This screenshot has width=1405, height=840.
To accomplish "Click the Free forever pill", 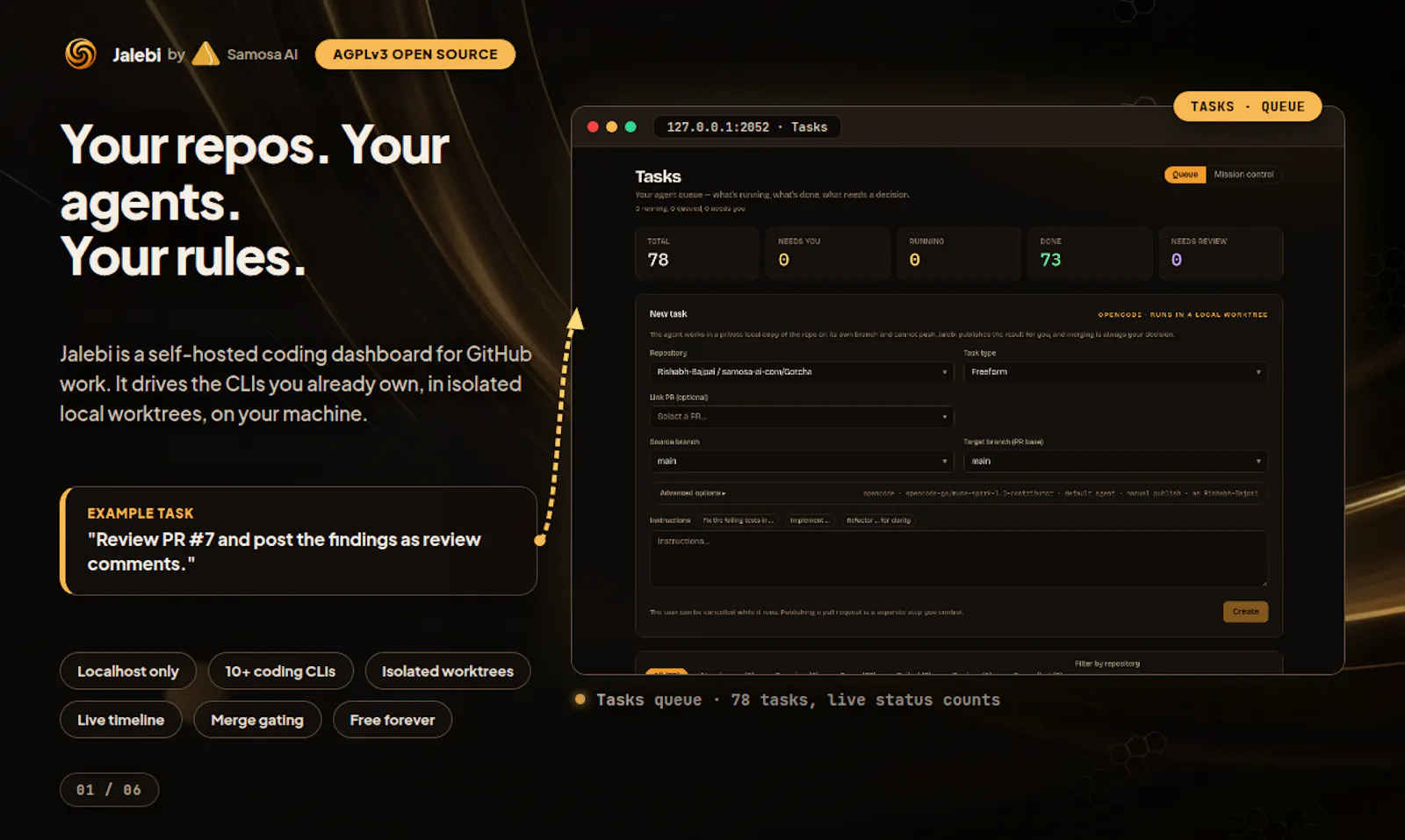I will click(x=393, y=720).
